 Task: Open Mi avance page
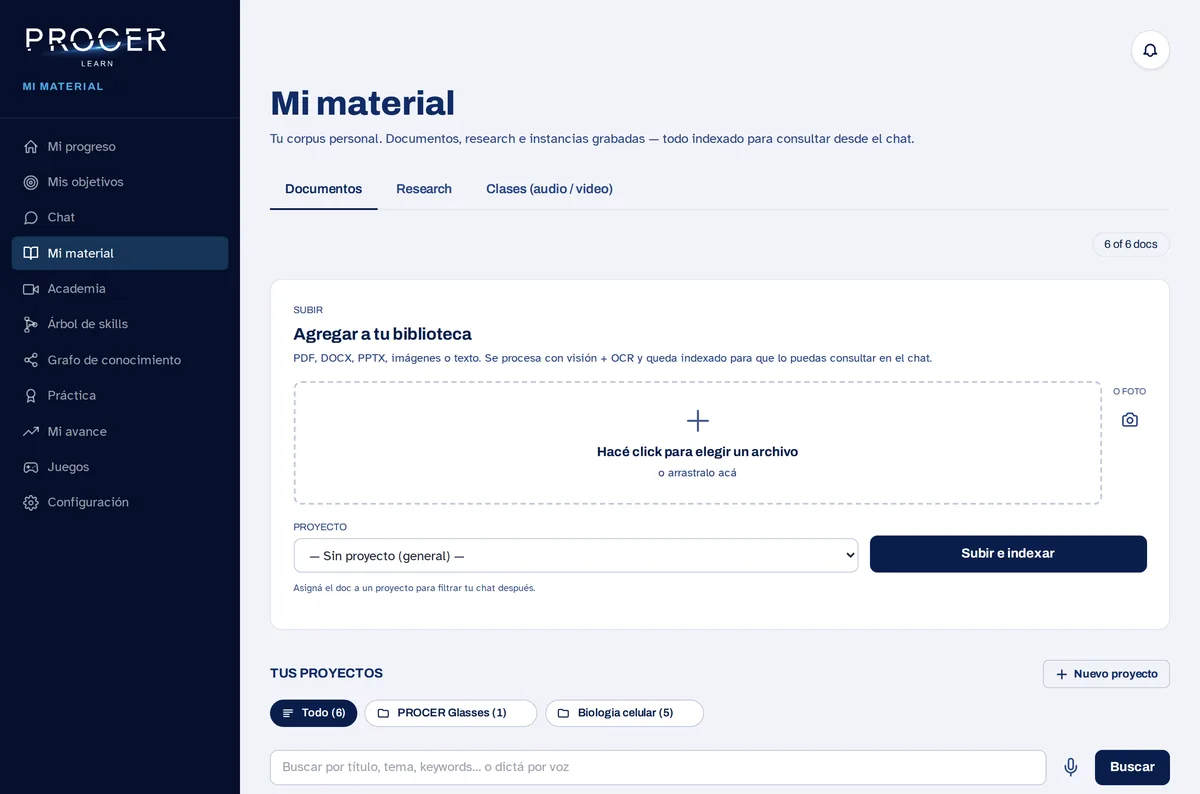click(x=120, y=431)
